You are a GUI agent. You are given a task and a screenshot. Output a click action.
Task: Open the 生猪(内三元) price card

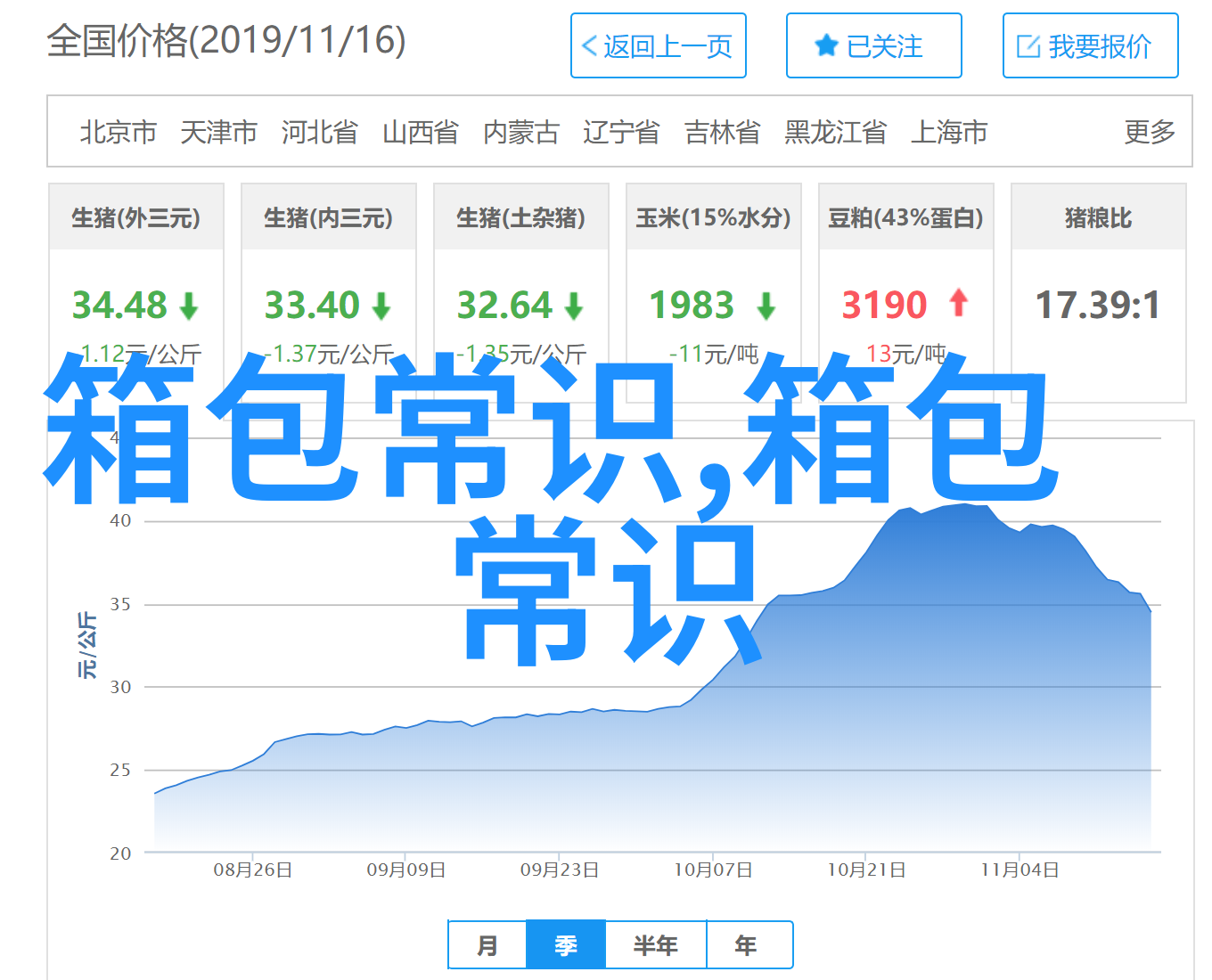[x=329, y=293]
